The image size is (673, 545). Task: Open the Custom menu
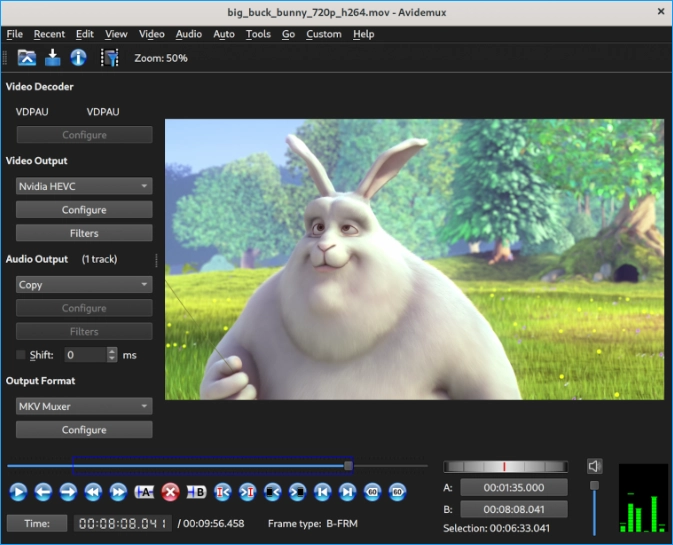pyautogui.click(x=324, y=34)
